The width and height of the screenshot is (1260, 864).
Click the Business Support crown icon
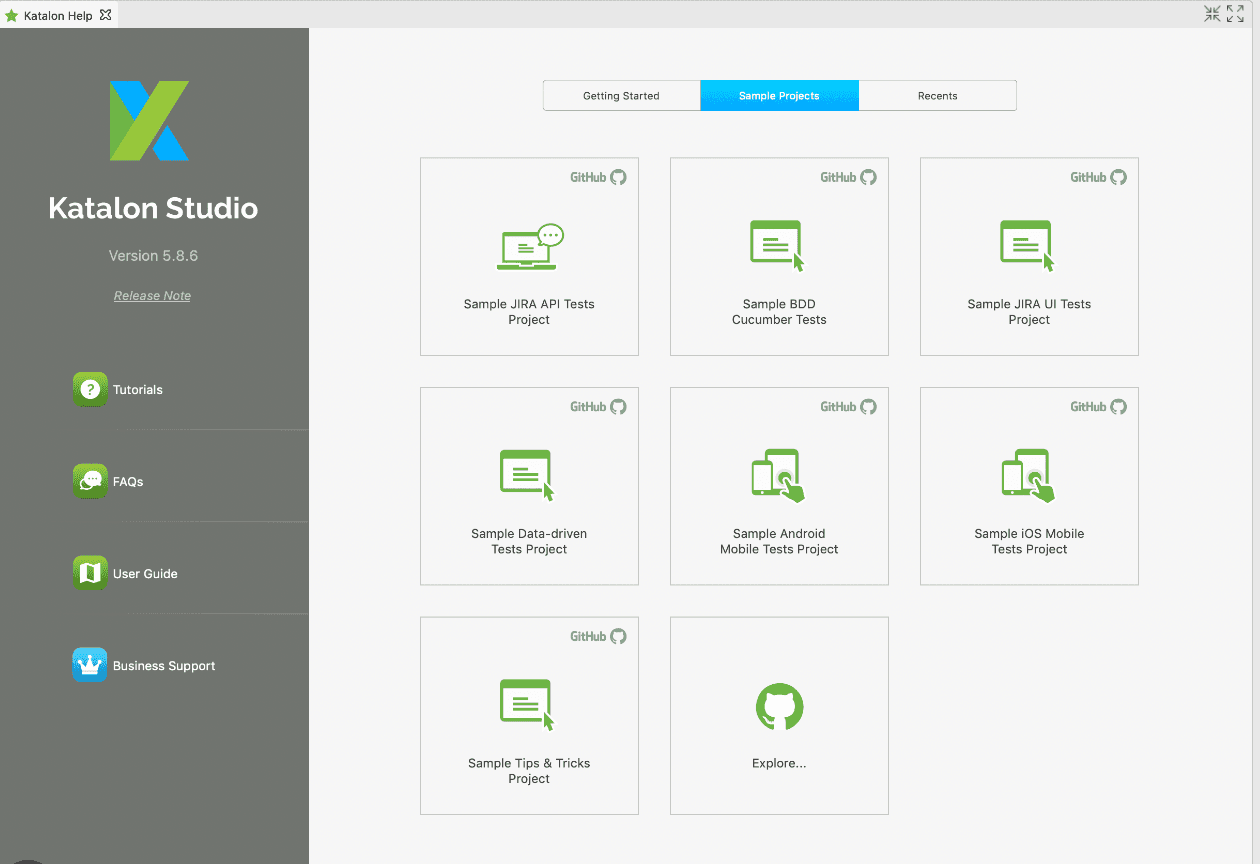90,665
